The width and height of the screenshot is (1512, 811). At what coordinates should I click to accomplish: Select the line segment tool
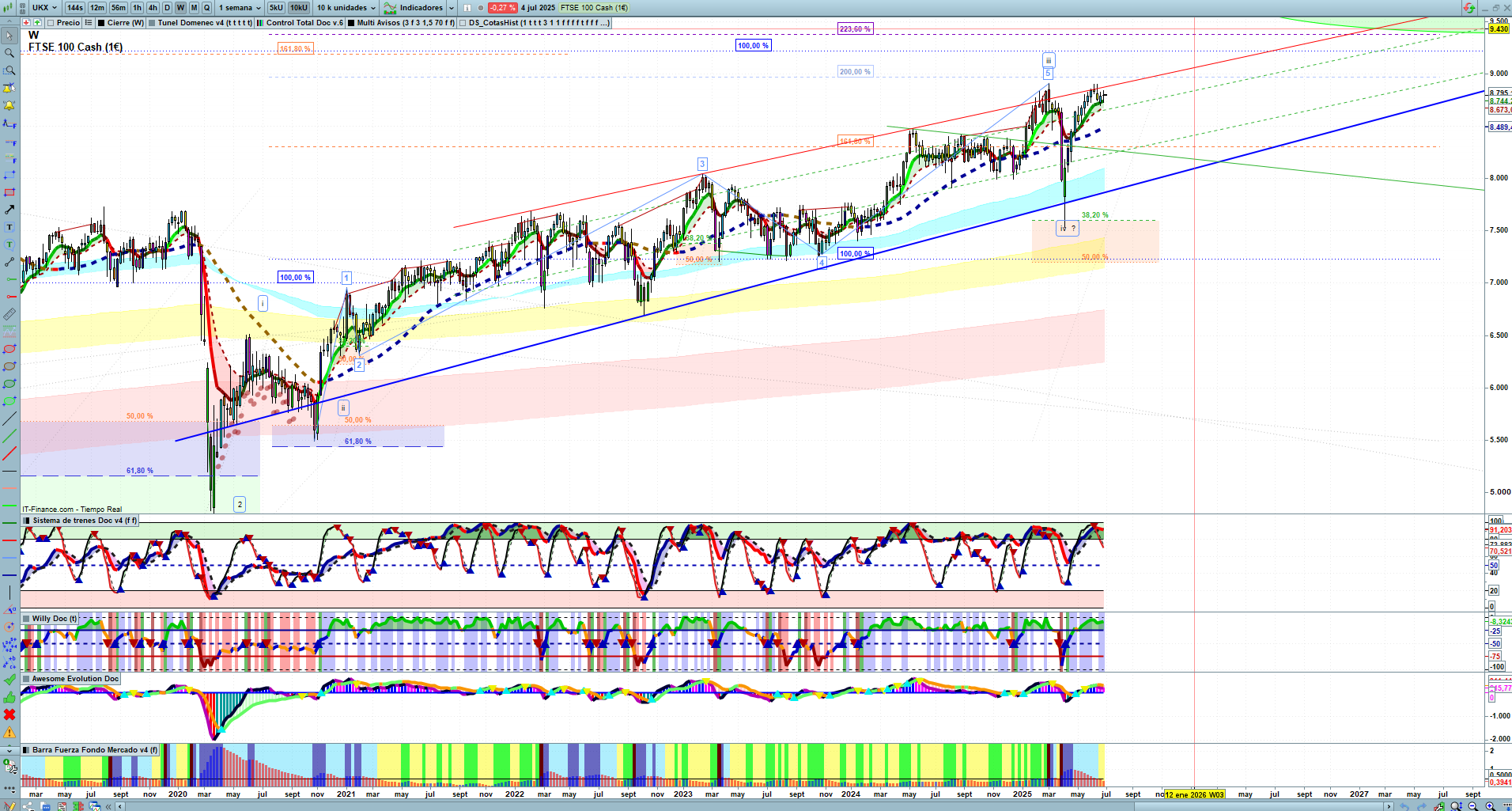[9, 262]
